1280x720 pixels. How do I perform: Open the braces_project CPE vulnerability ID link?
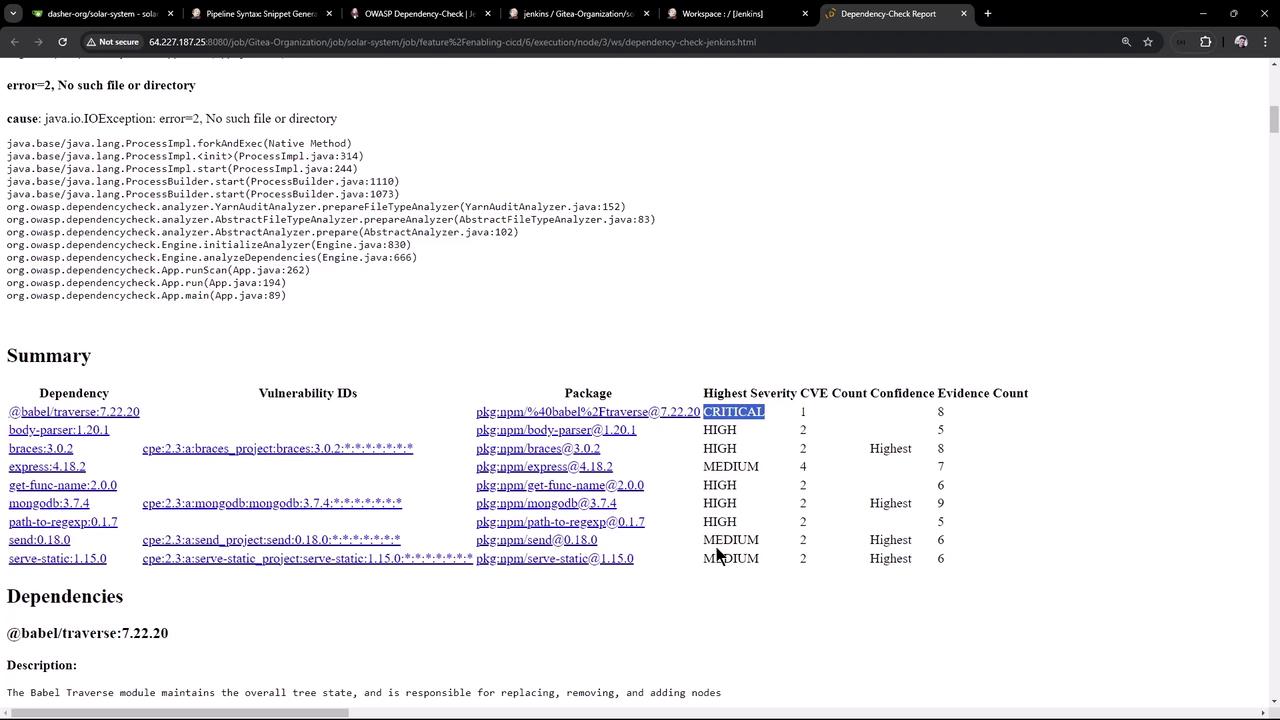pyautogui.click(x=277, y=449)
